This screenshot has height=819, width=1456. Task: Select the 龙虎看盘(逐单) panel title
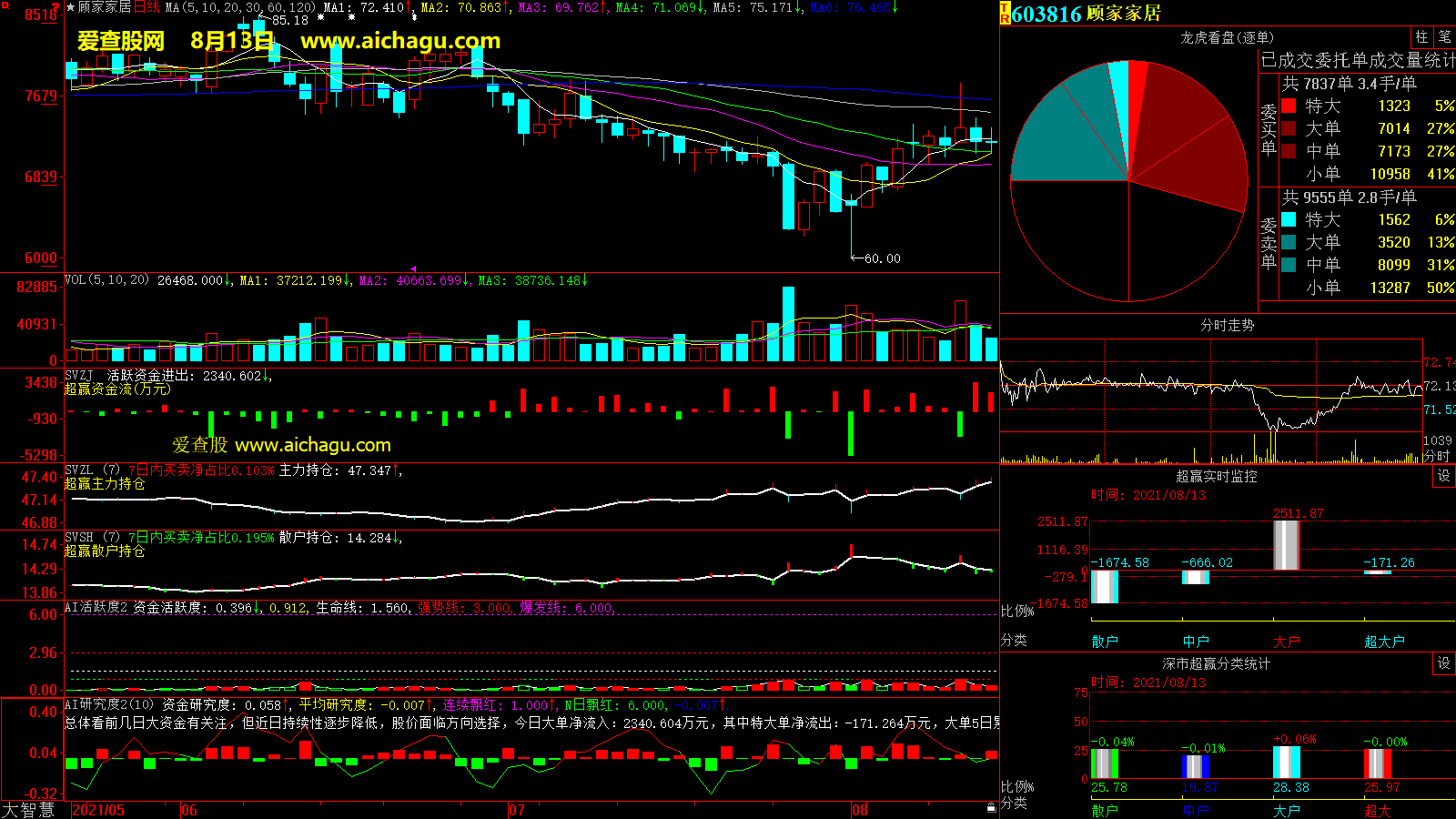1227,37
